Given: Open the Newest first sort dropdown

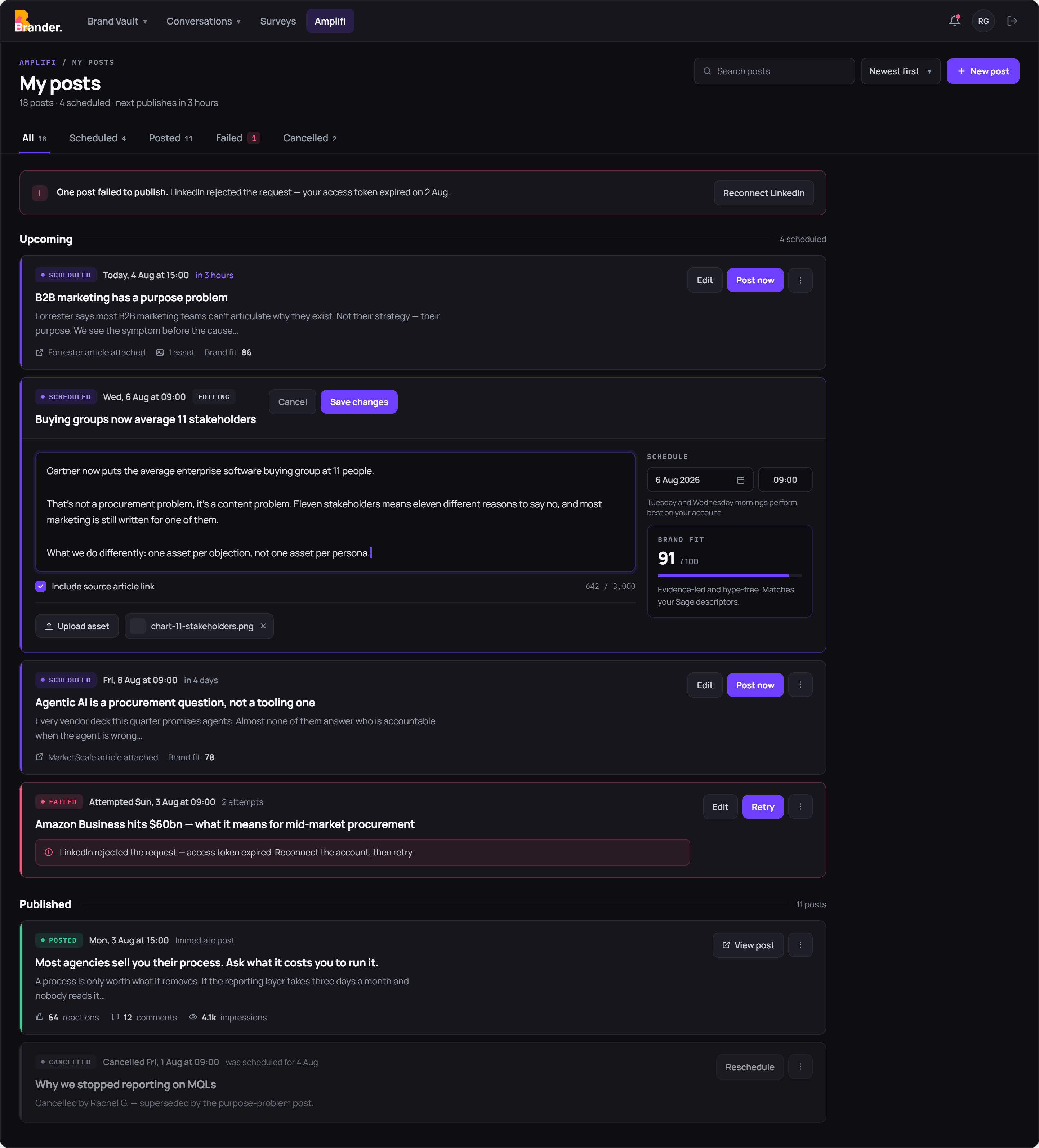Looking at the screenshot, I should 900,71.
